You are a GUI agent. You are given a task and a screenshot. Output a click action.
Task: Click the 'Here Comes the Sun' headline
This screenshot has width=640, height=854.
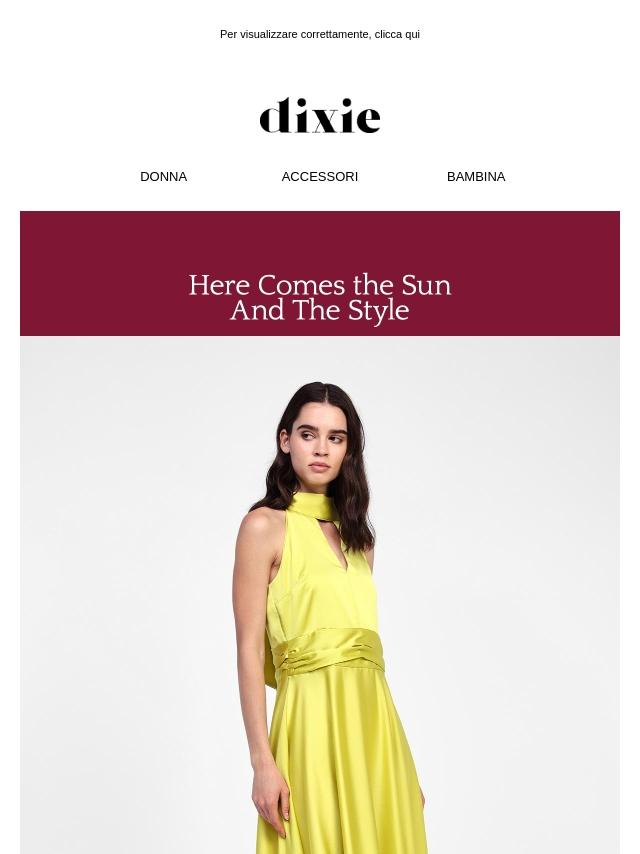click(320, 285)
